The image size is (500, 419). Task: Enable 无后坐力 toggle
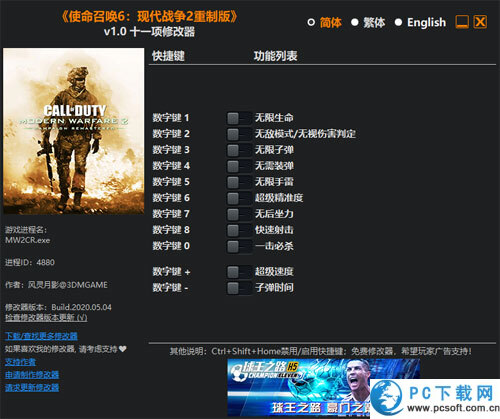(239, 214)
